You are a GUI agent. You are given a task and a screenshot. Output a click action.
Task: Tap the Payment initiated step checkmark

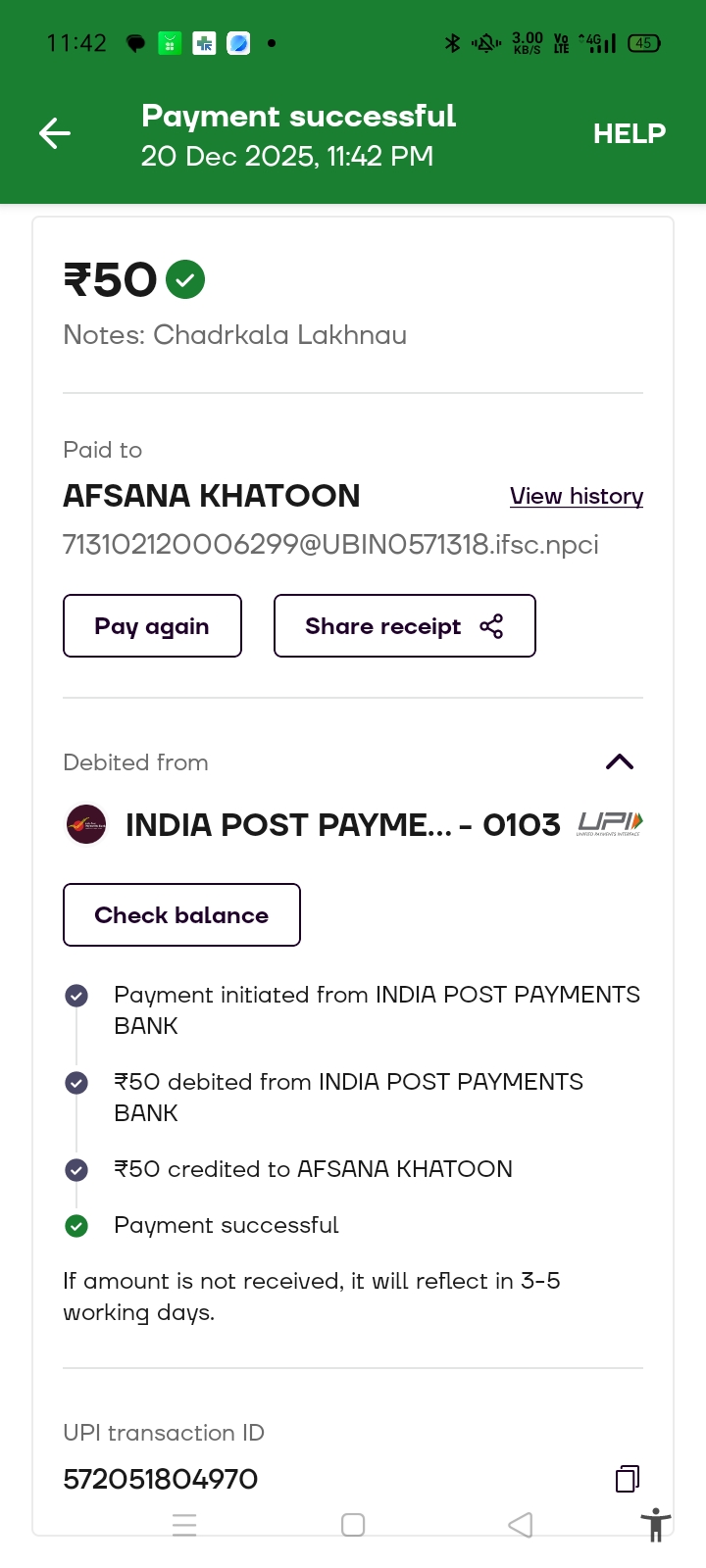[x=76, y=996]
